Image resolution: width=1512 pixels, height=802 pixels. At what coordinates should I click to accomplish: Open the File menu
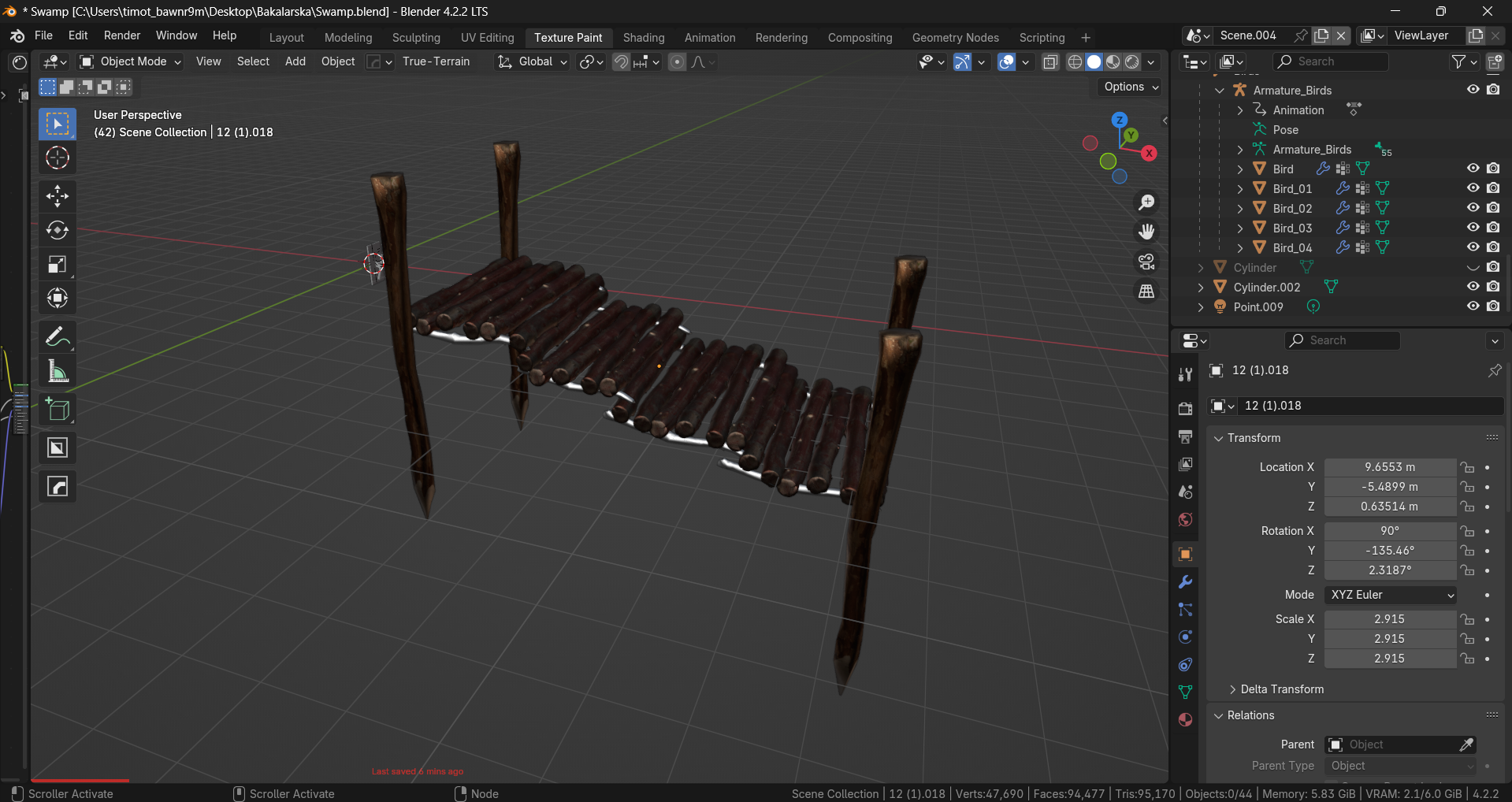click(x=43, y=35)
